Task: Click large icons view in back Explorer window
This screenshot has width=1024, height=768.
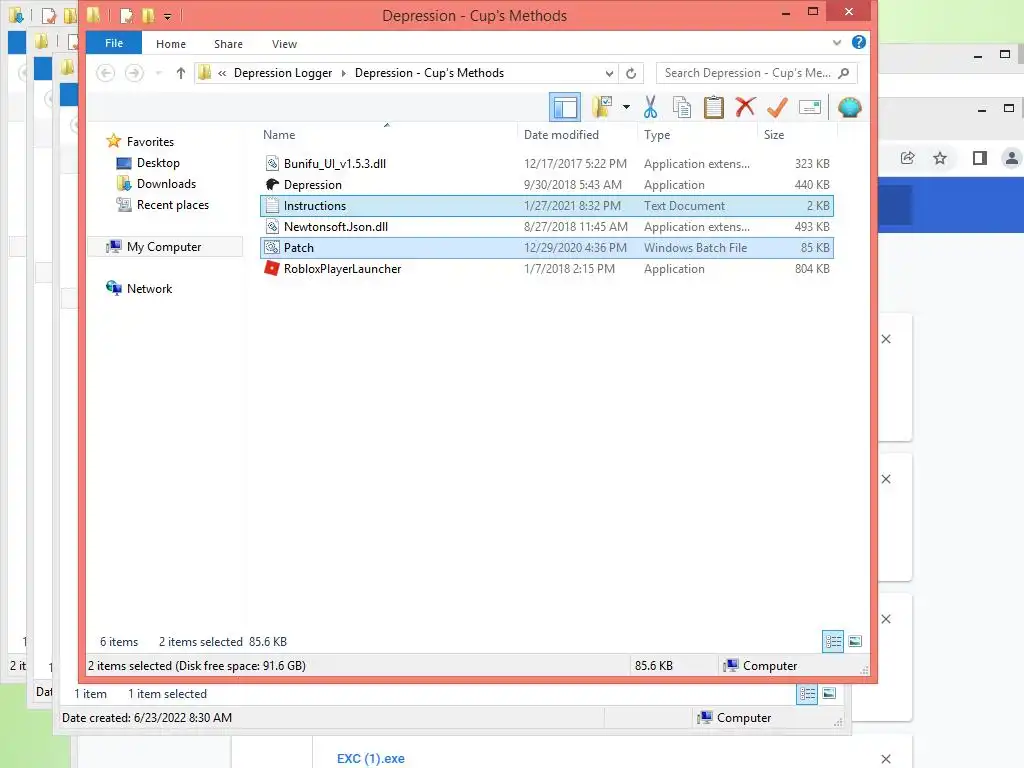Action: point(829,694)
